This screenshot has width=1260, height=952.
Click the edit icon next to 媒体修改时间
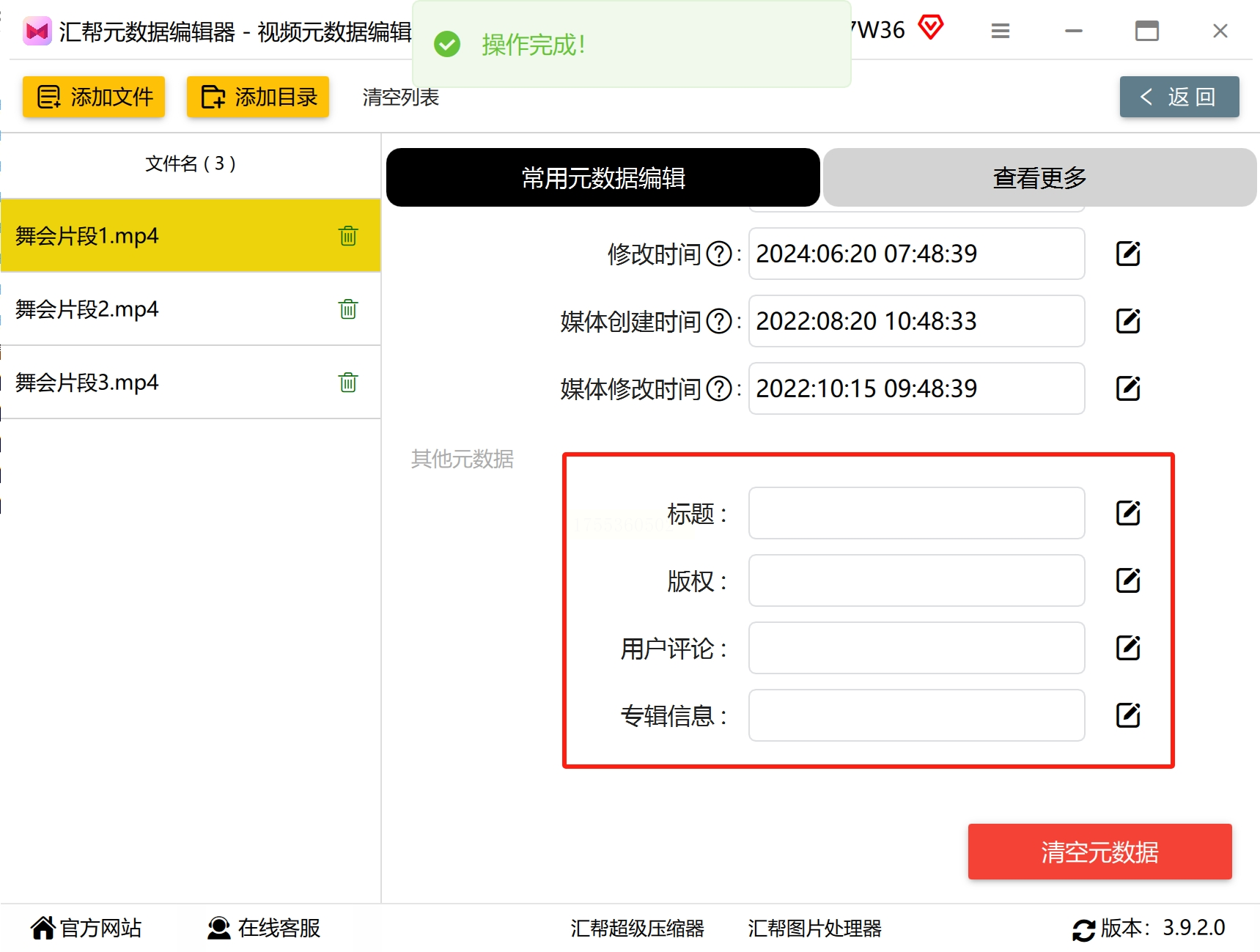[1128, 388]
